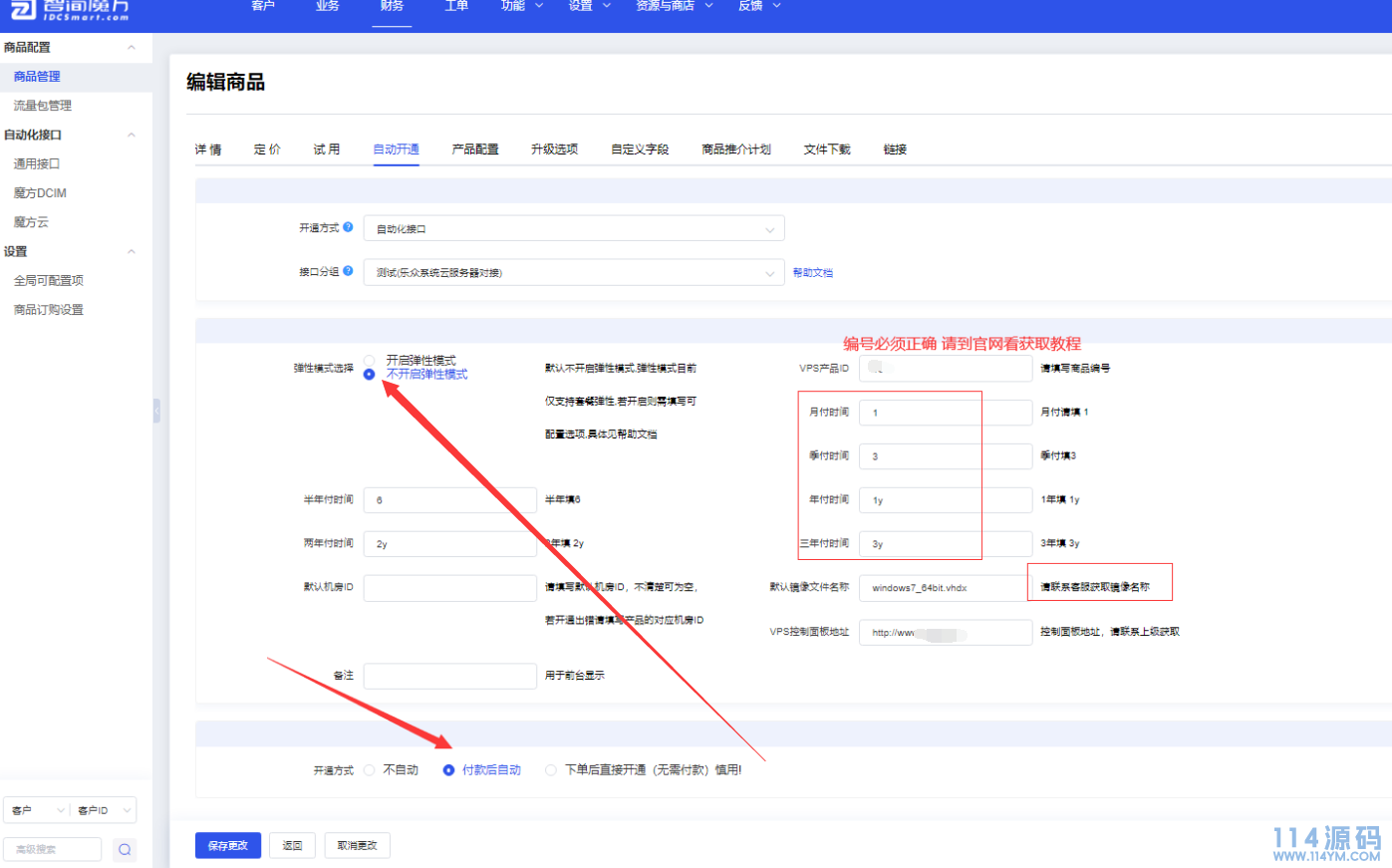Click the 高级搜索 input box
1392x868 pixels.
(x=53, y=849)
